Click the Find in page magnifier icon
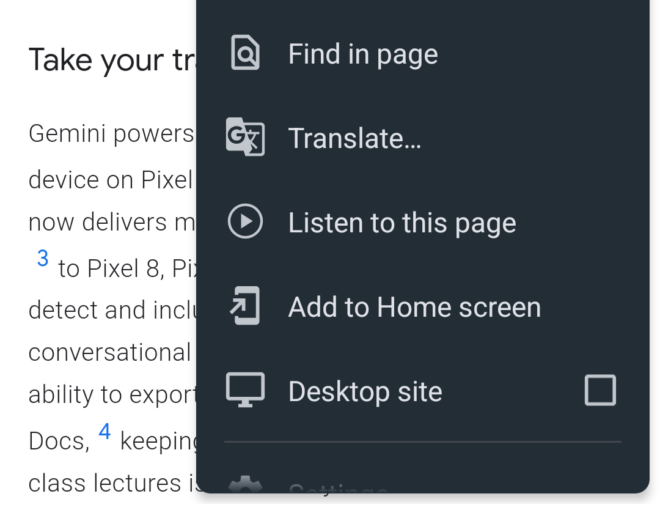 click(245, 54)
